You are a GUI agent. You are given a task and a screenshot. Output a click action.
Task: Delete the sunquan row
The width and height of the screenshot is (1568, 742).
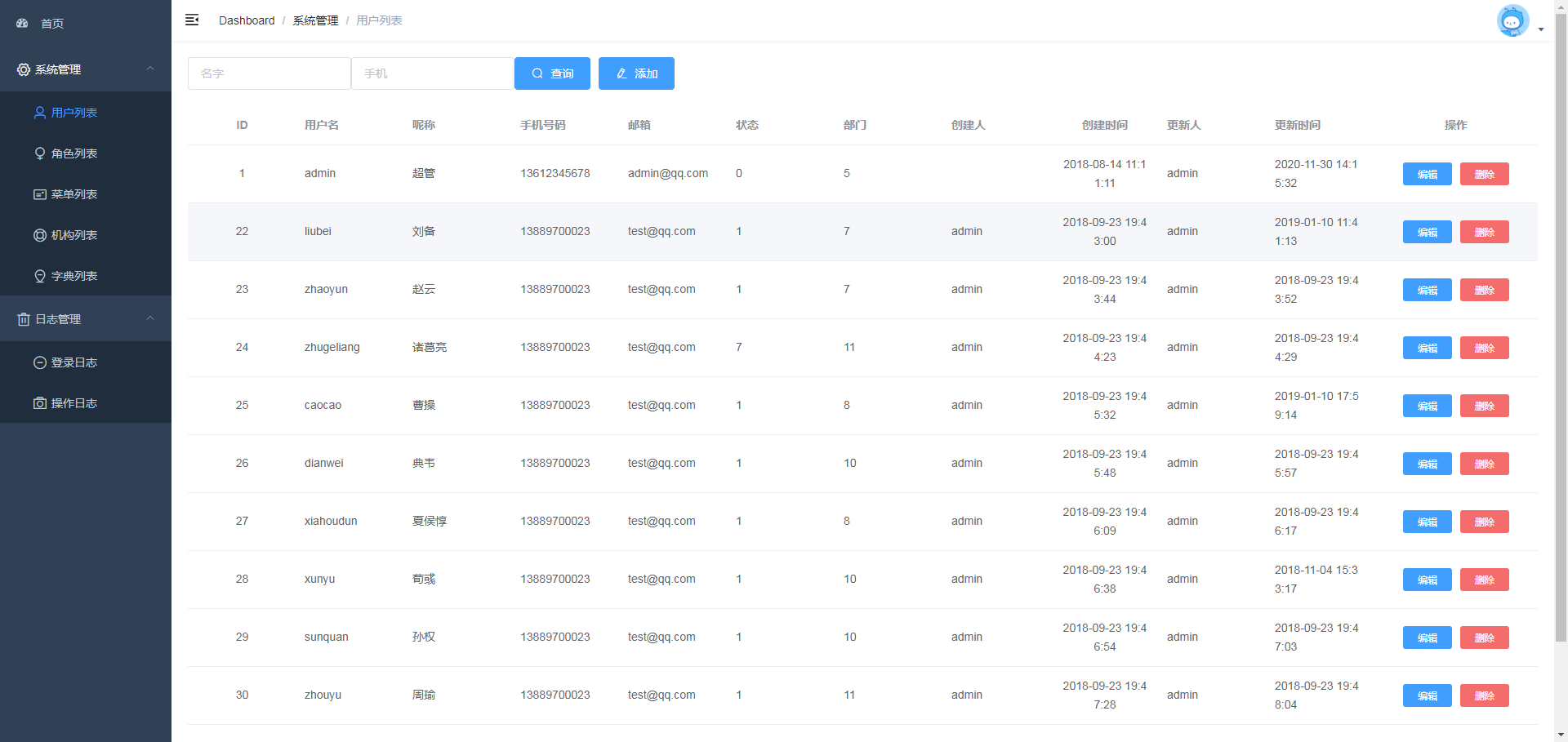pos(1485,638)
